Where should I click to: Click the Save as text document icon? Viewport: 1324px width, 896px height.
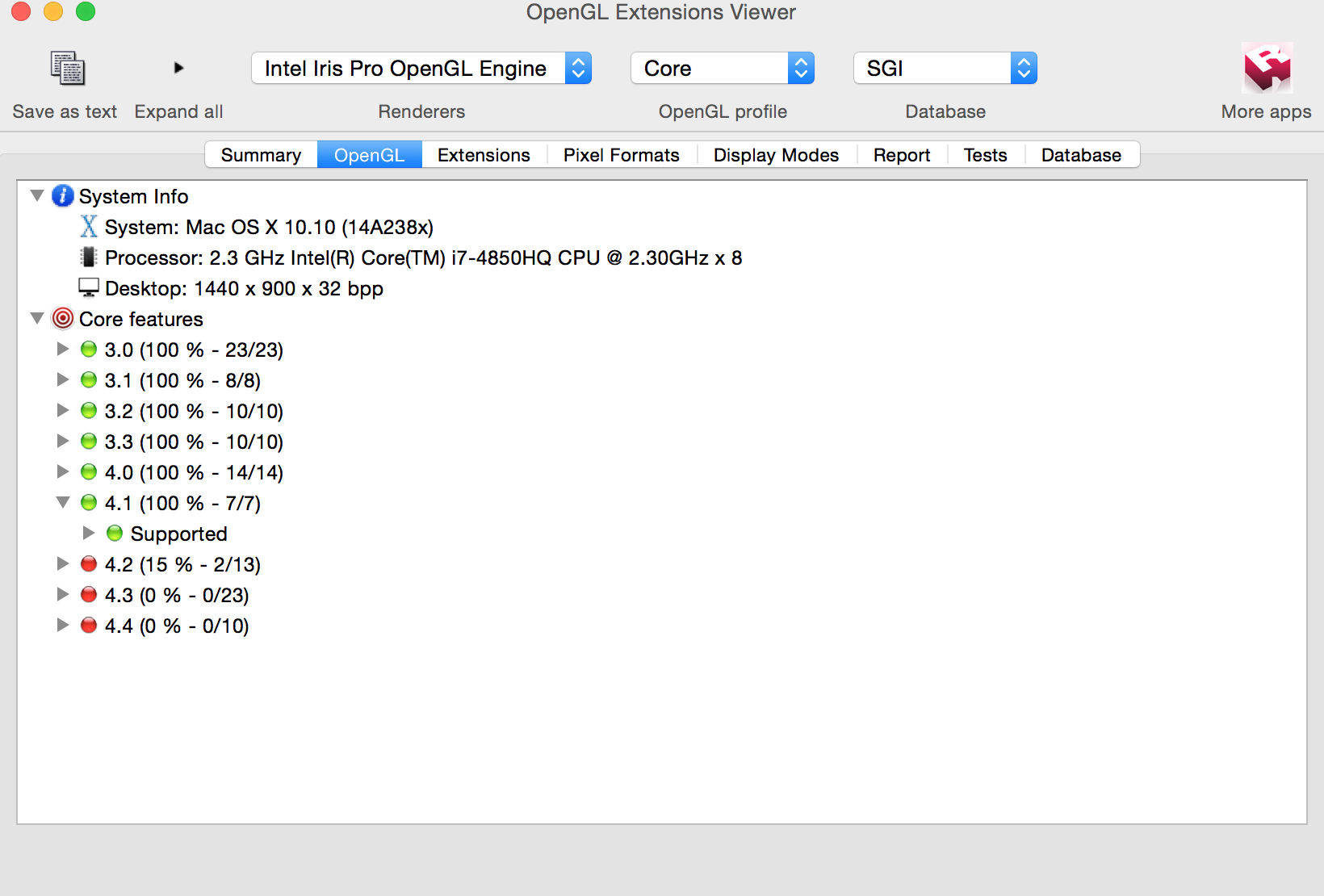[68, 69]
